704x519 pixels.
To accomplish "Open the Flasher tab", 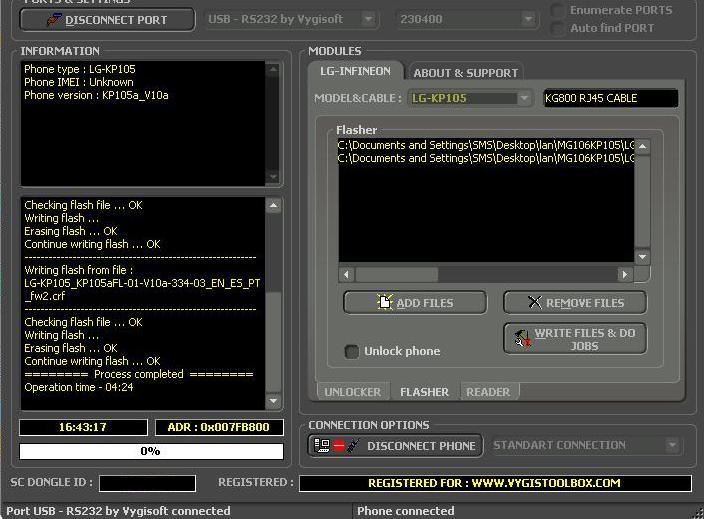I will tap(424, 392).
